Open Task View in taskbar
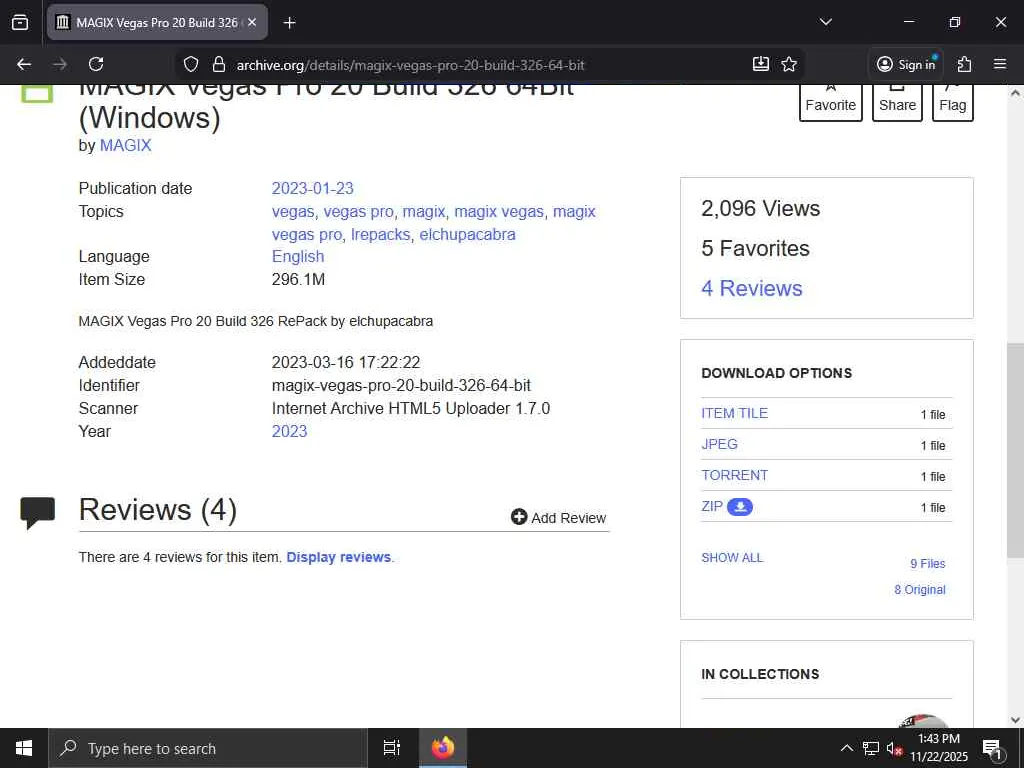 [x=392, y=748]
